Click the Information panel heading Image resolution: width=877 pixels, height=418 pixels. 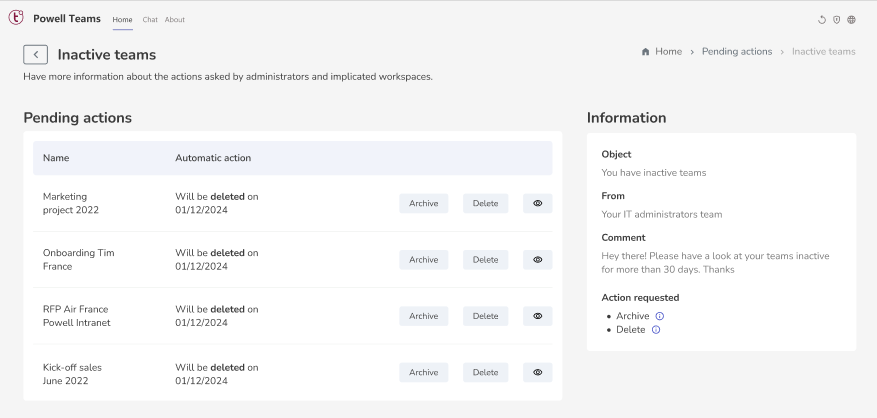626,118
